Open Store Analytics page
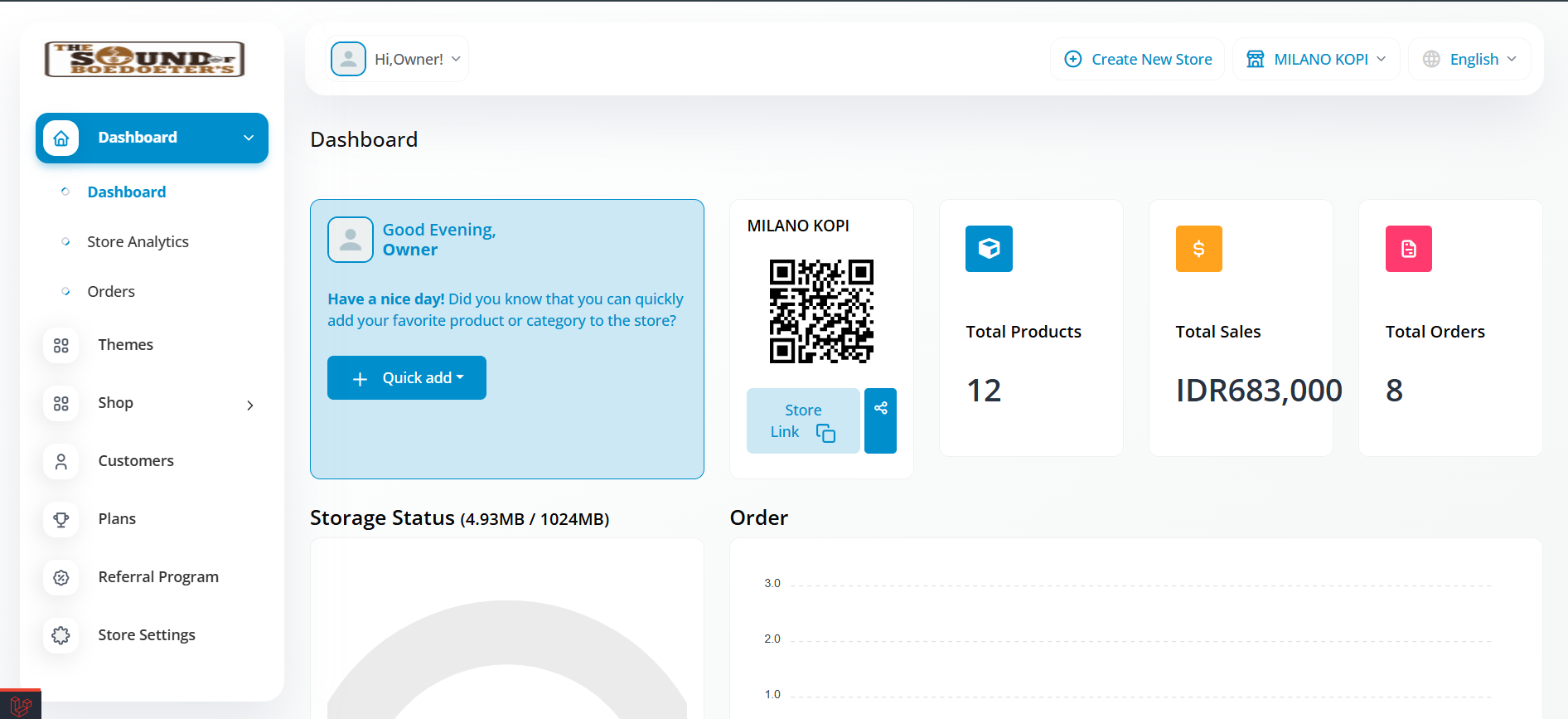 coord(138,241)
